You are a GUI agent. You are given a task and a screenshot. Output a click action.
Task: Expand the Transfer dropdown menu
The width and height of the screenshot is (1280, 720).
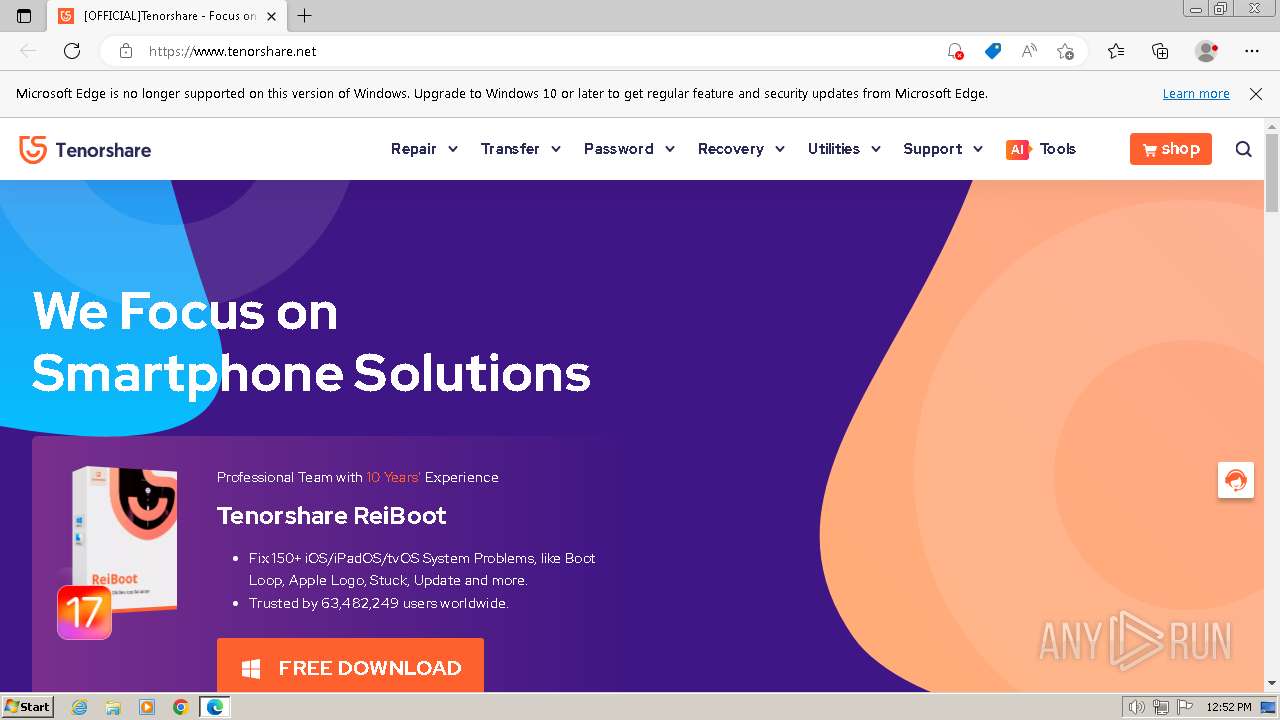520,149
